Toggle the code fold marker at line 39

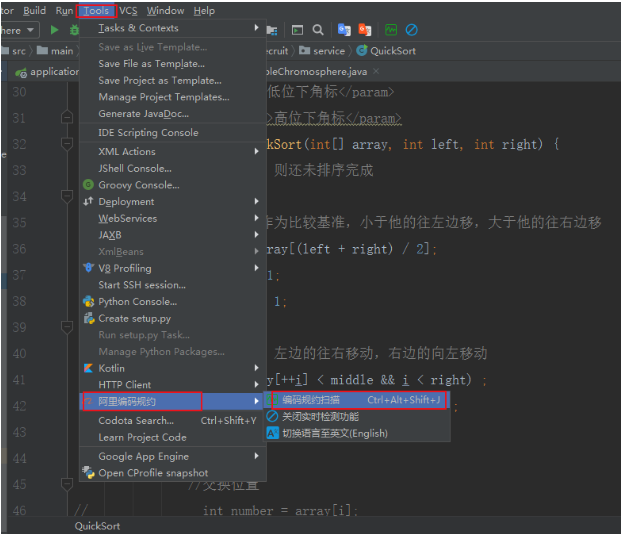pos(67,327)
